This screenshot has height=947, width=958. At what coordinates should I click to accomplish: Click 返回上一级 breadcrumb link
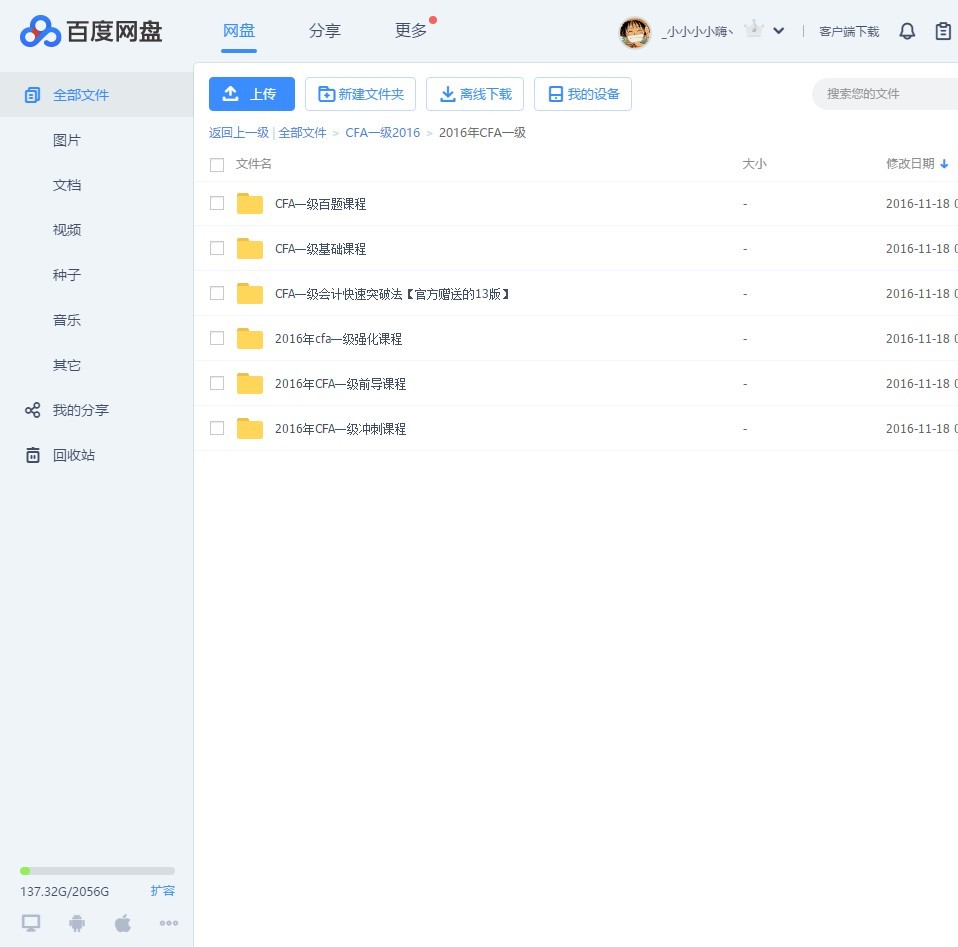click(x=239, y=133)
